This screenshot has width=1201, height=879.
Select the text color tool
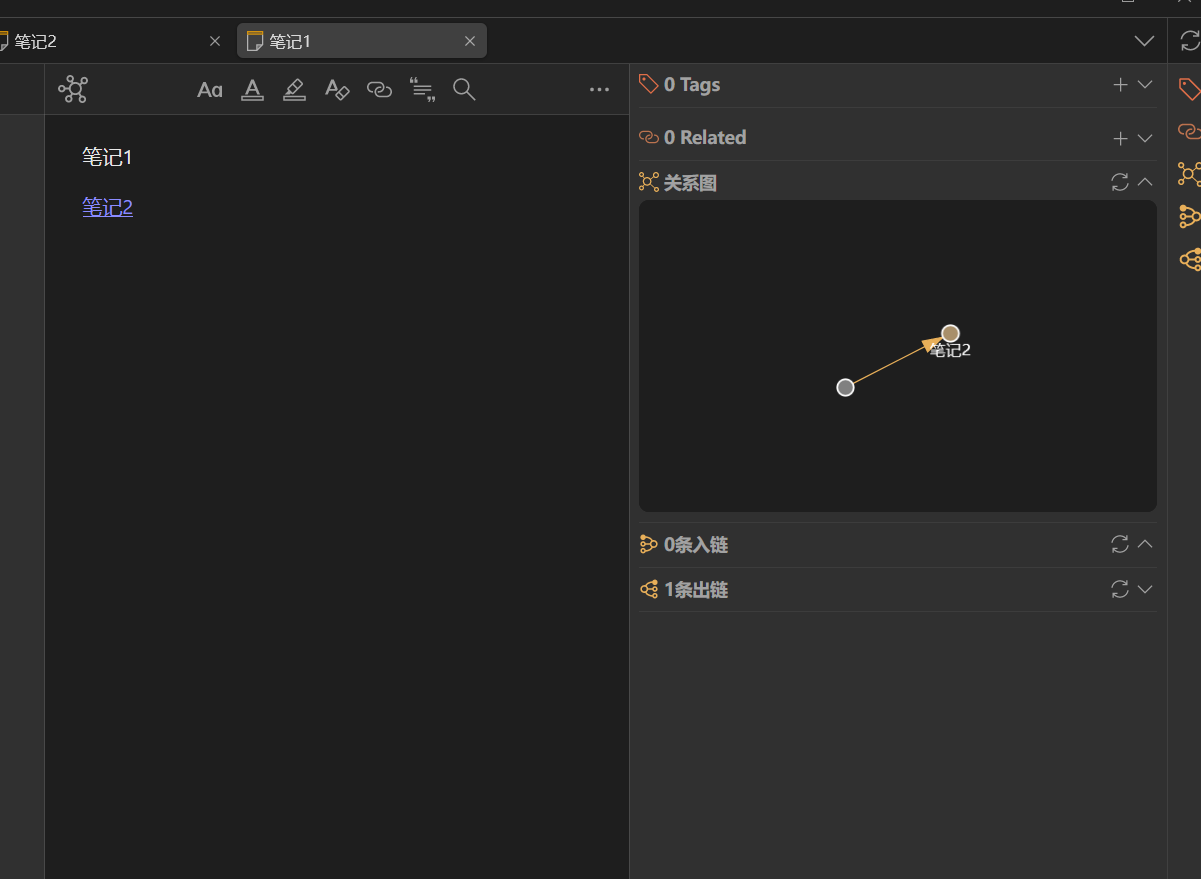click(252, 90)
